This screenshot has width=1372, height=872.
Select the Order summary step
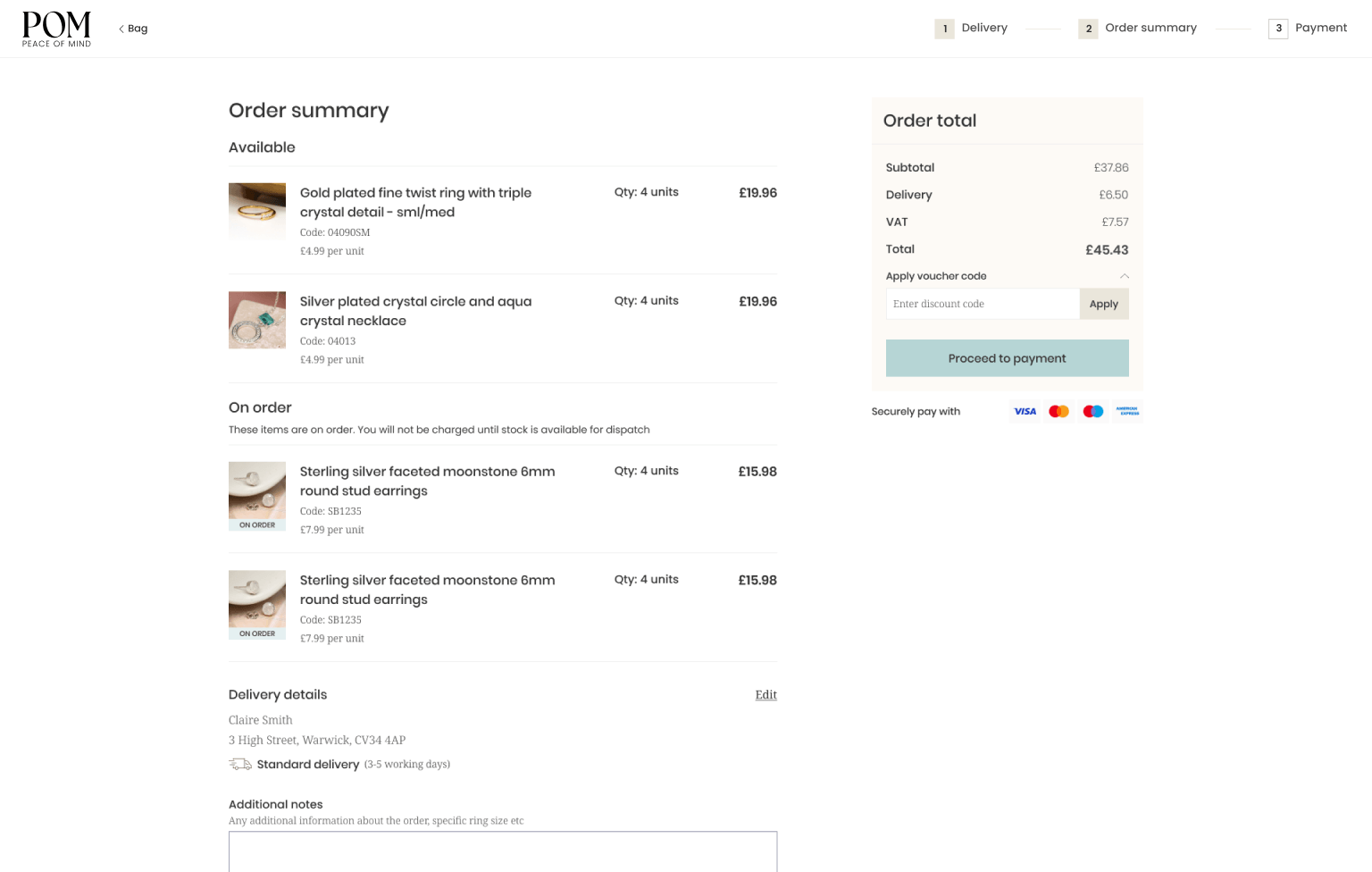[1138, 29]
